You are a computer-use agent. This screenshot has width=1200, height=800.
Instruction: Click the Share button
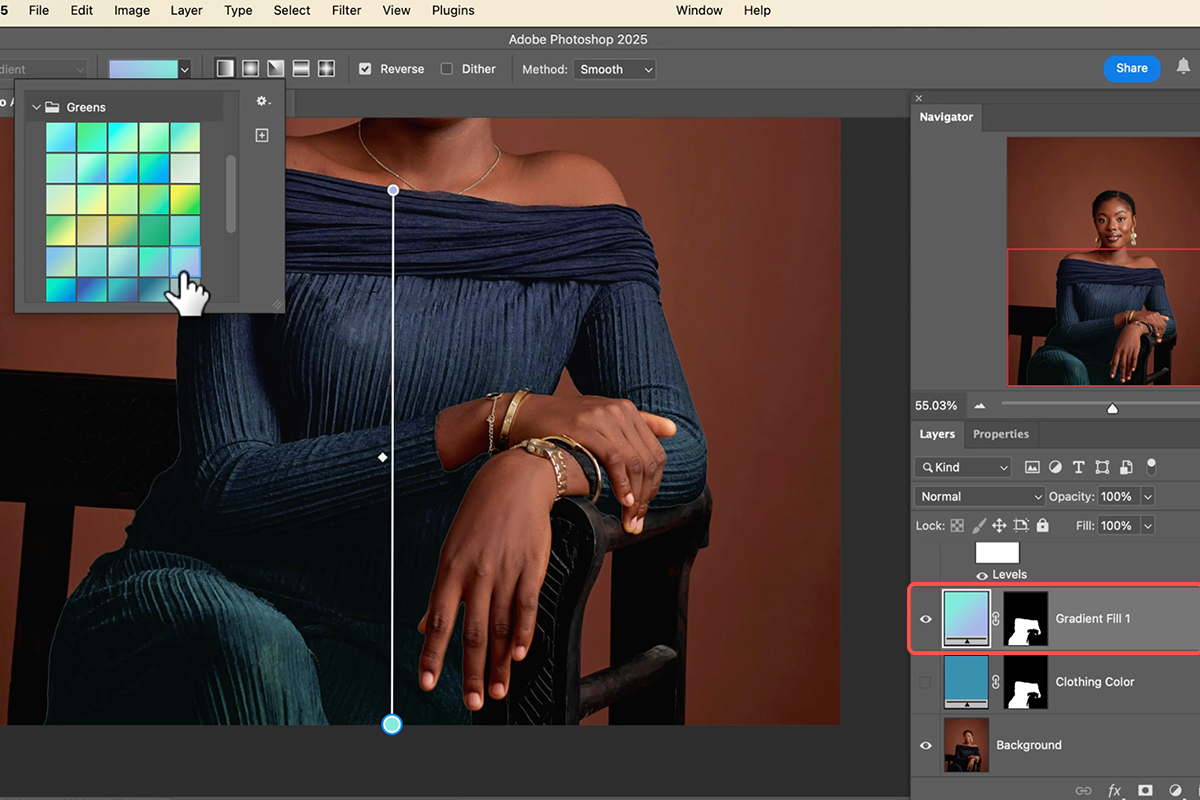click(x=1131, y=68)
